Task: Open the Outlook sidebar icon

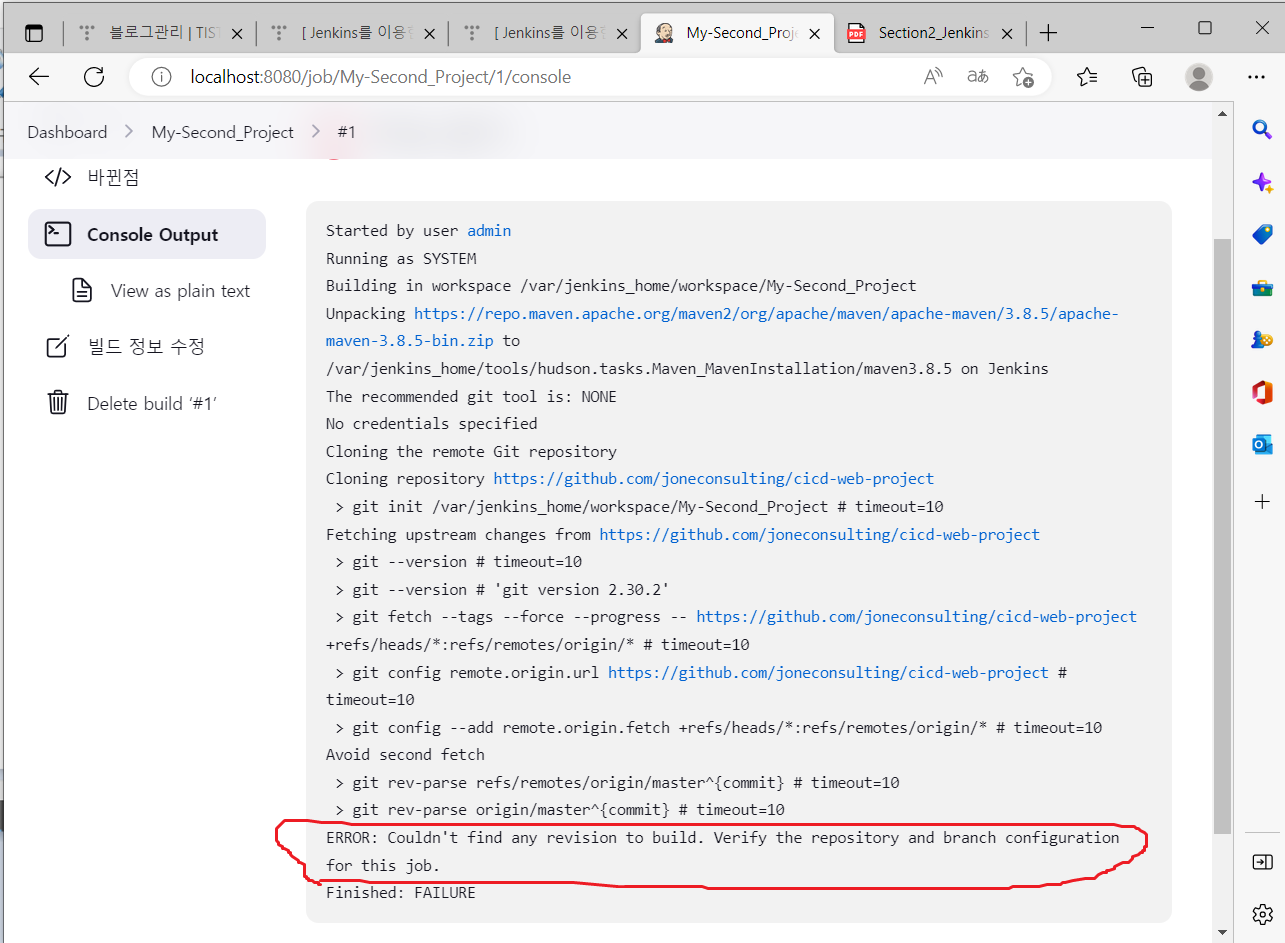Action: (x=1262, y=444)
